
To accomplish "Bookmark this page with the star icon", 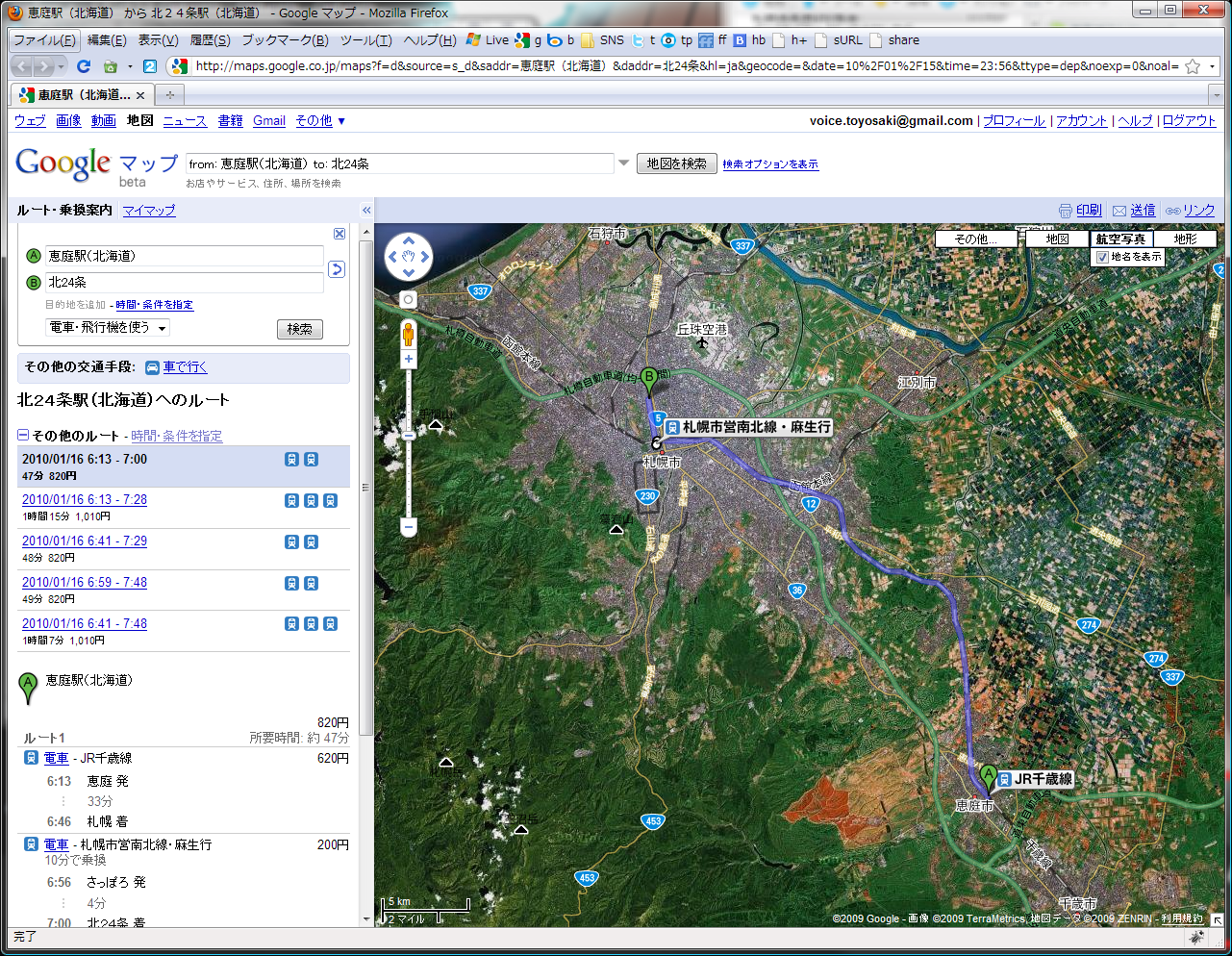I will tap(1193, 66).
